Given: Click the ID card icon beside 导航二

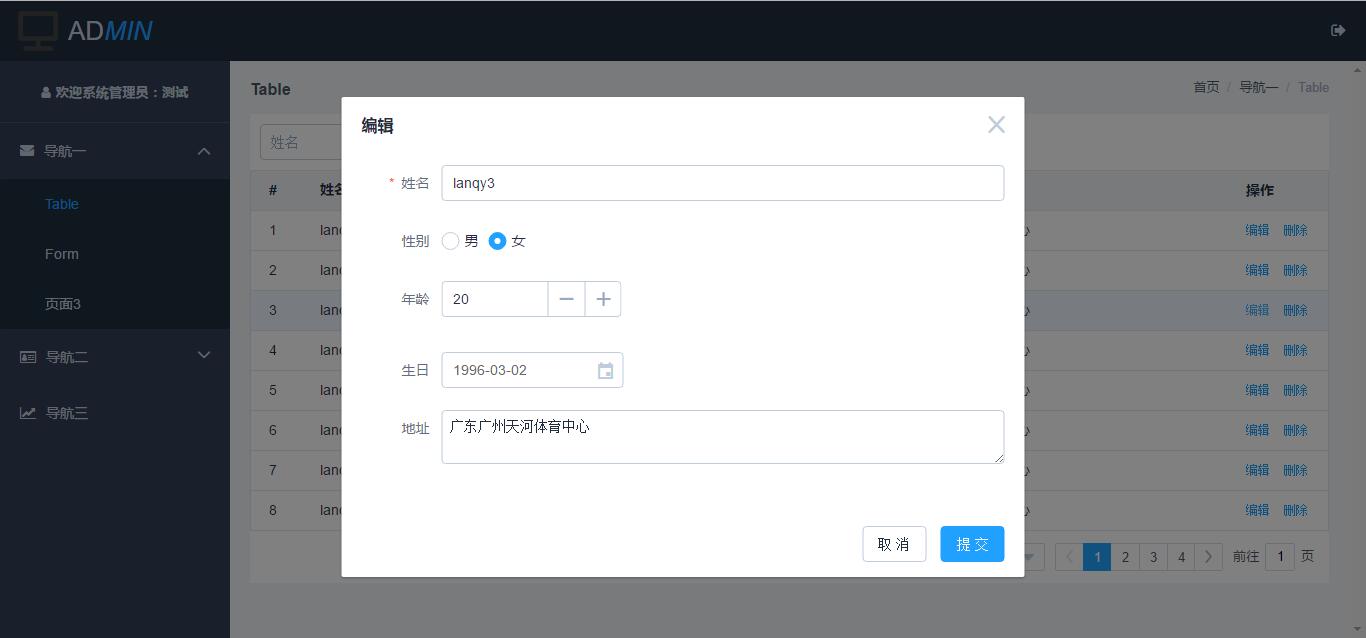Looking at the screenshot, I should click(28, 357).
